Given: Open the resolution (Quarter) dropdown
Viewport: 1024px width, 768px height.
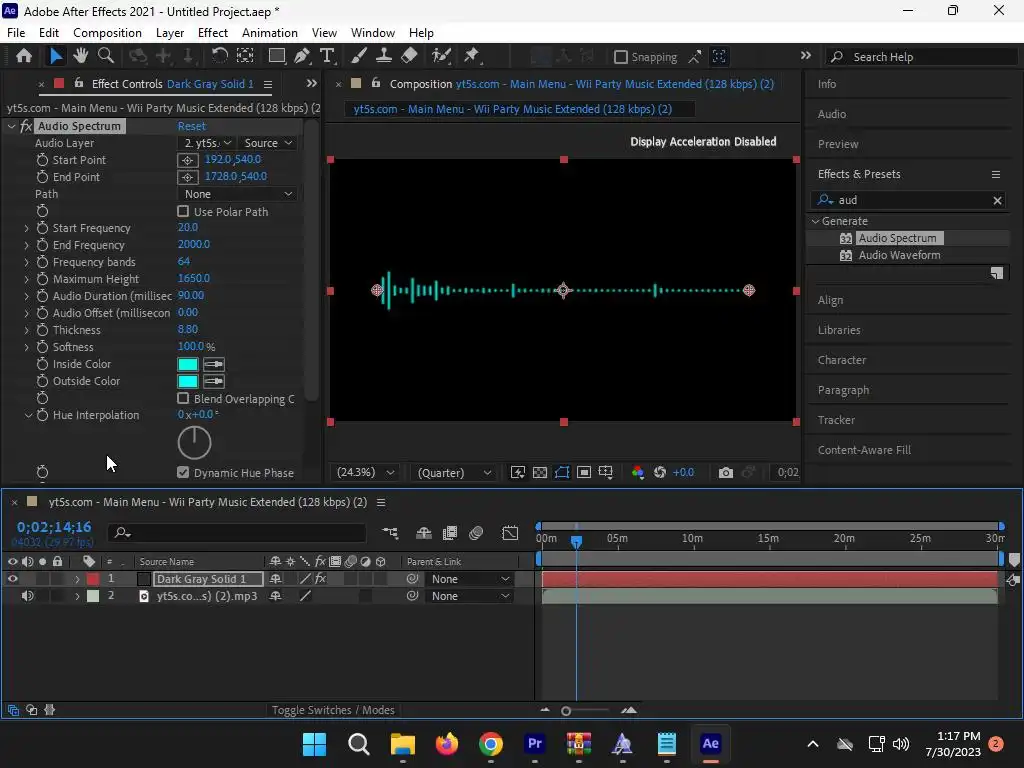Looking at the screenshot, I should (x=455, y=472).
